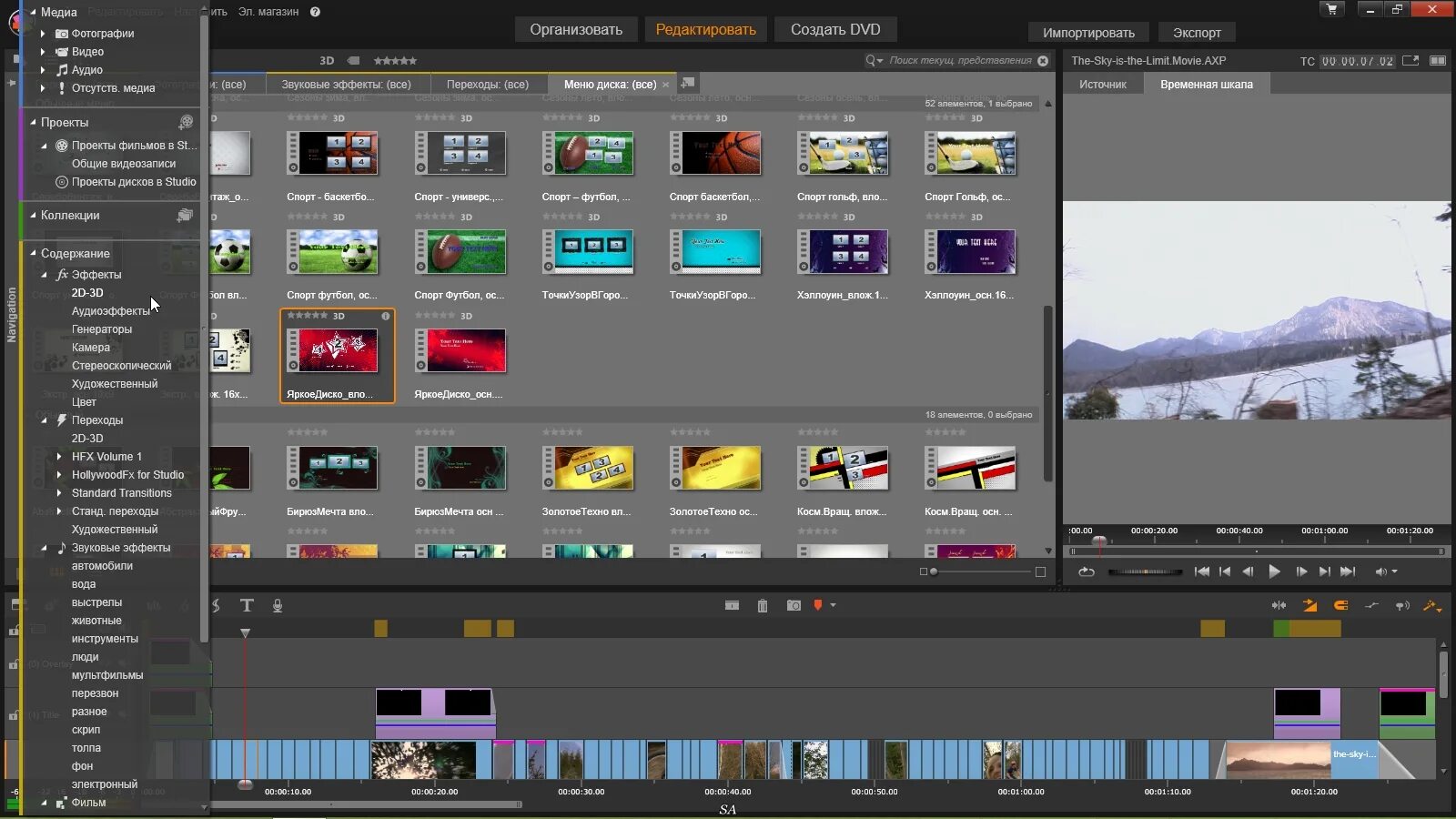Take a snapshot with camera icon
Screen dimensions: 1456x819
794,605
